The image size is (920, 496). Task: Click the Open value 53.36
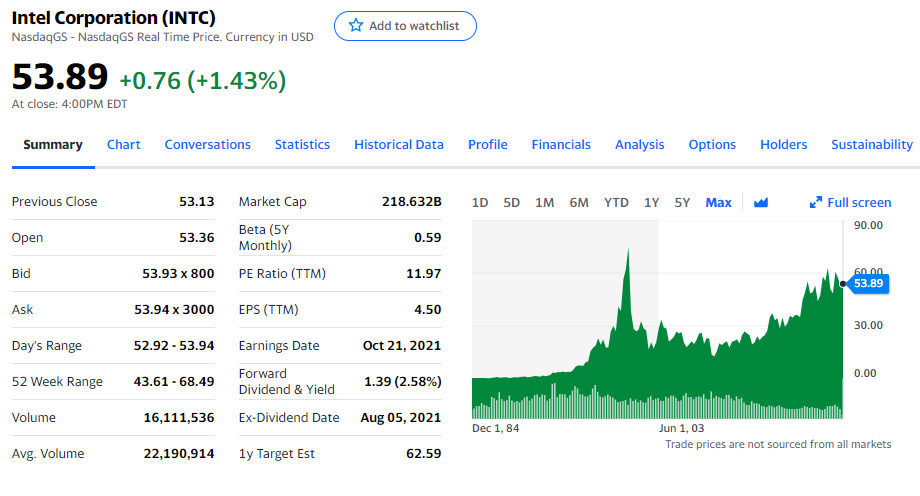pos(197,237)
